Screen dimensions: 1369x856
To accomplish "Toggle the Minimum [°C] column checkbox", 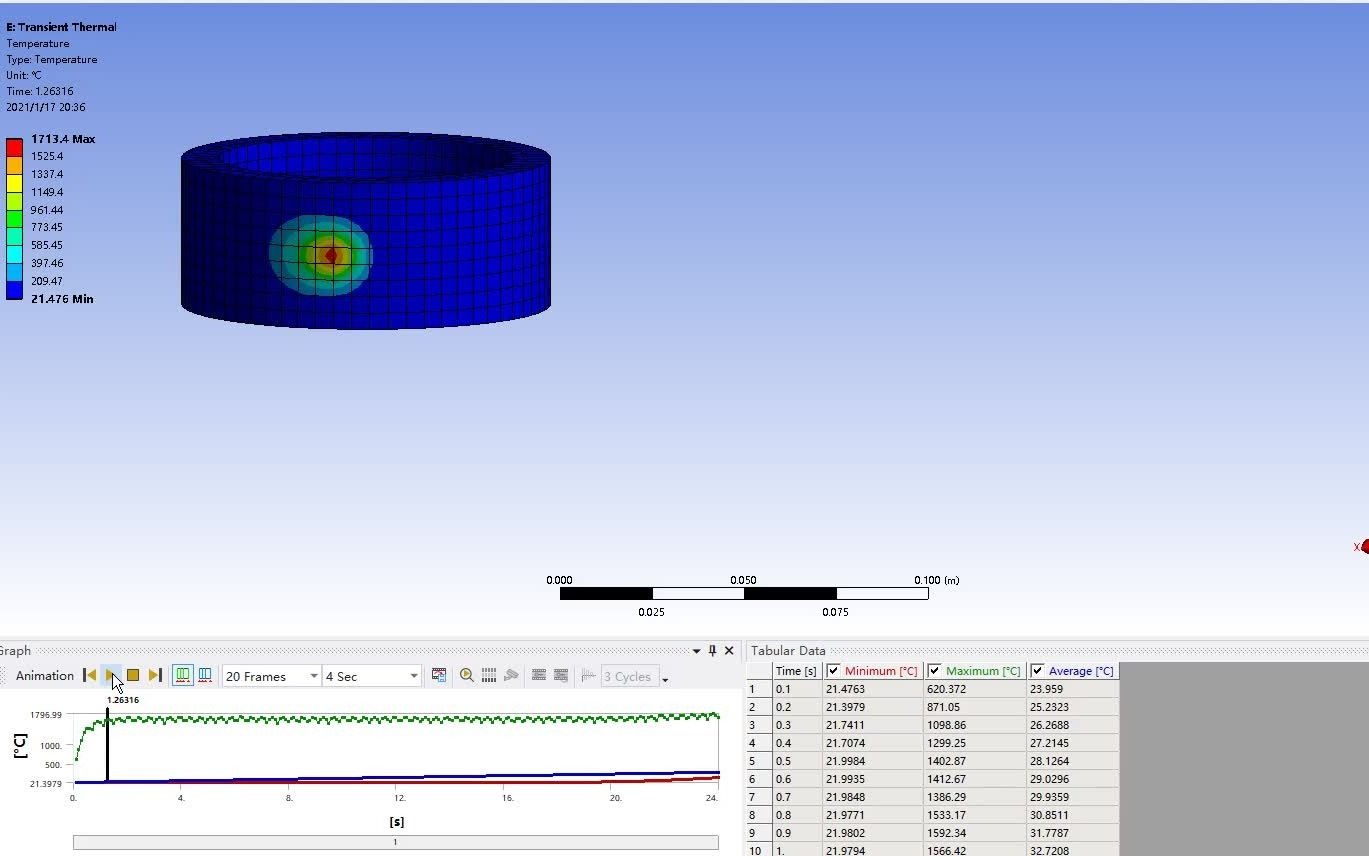I will (833, 671).
